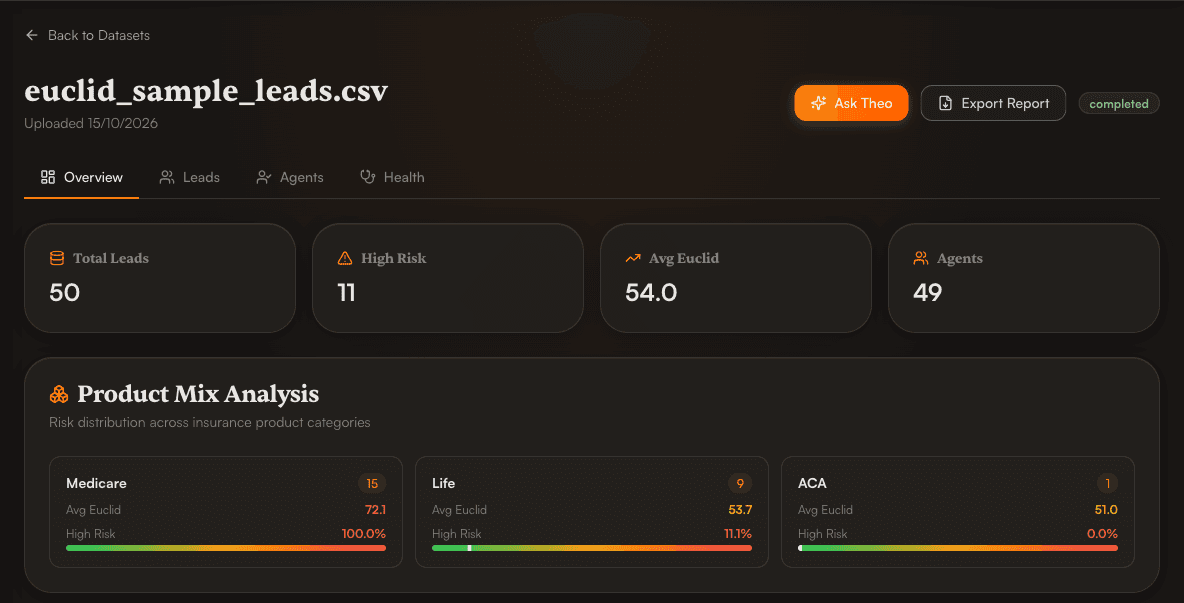Switch to the Agents tab
The image size is (1184, 603).
(x=290, y=177)
